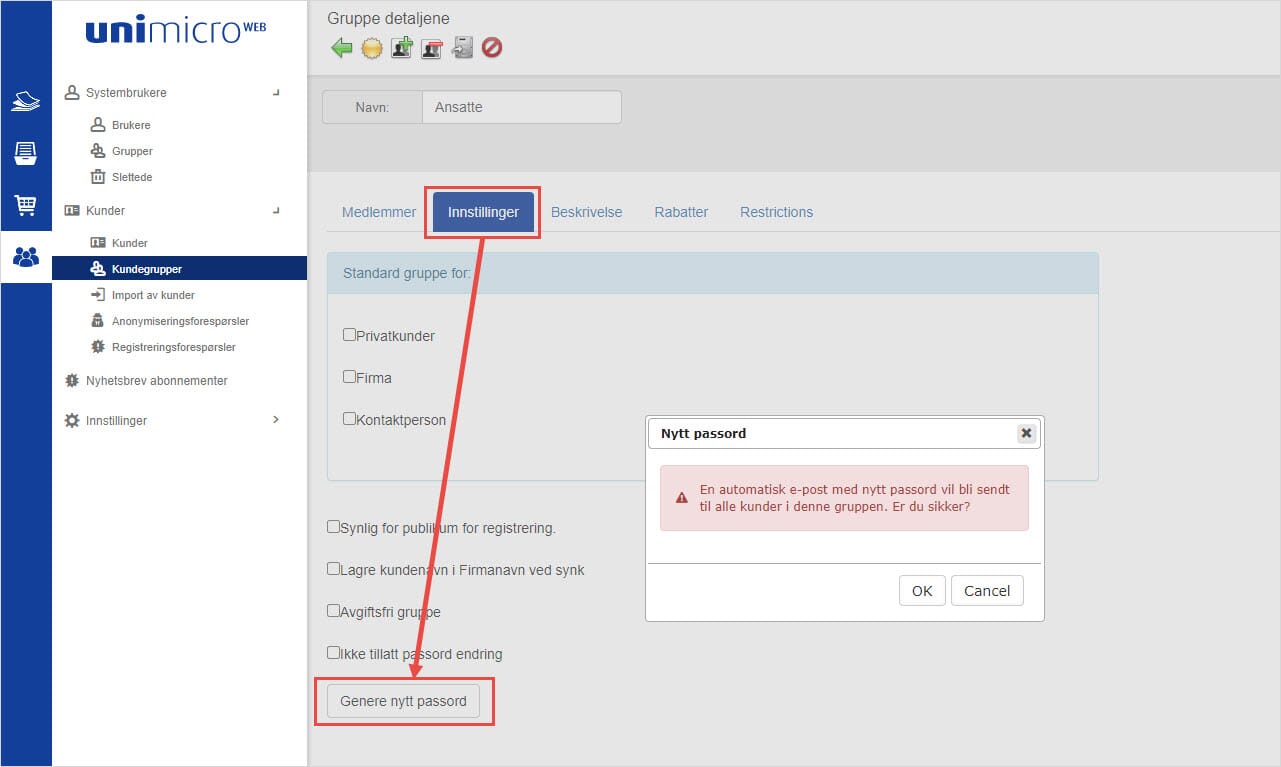Open the shopping cart section in left rail
The image size is (1281, 767).
pos(25,205)
